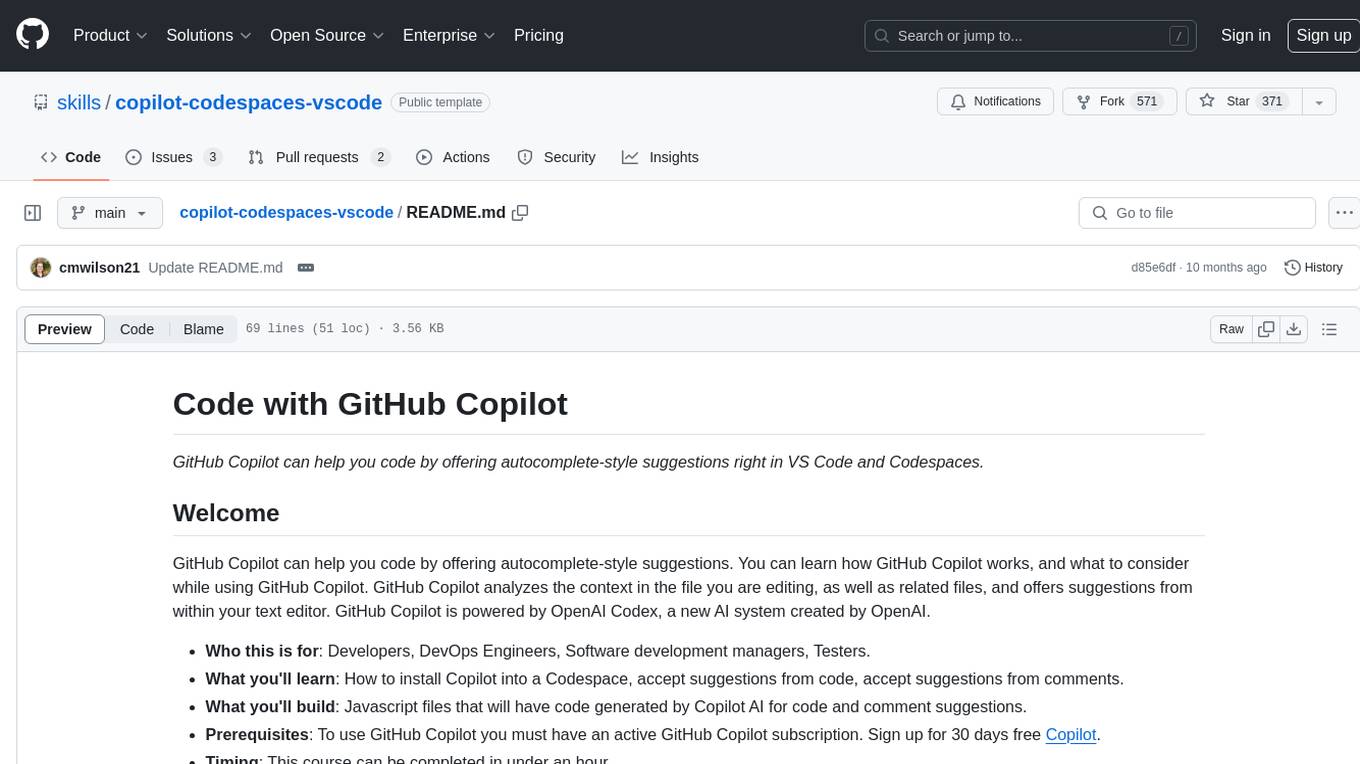Click the Public template label

click(440, 102)
